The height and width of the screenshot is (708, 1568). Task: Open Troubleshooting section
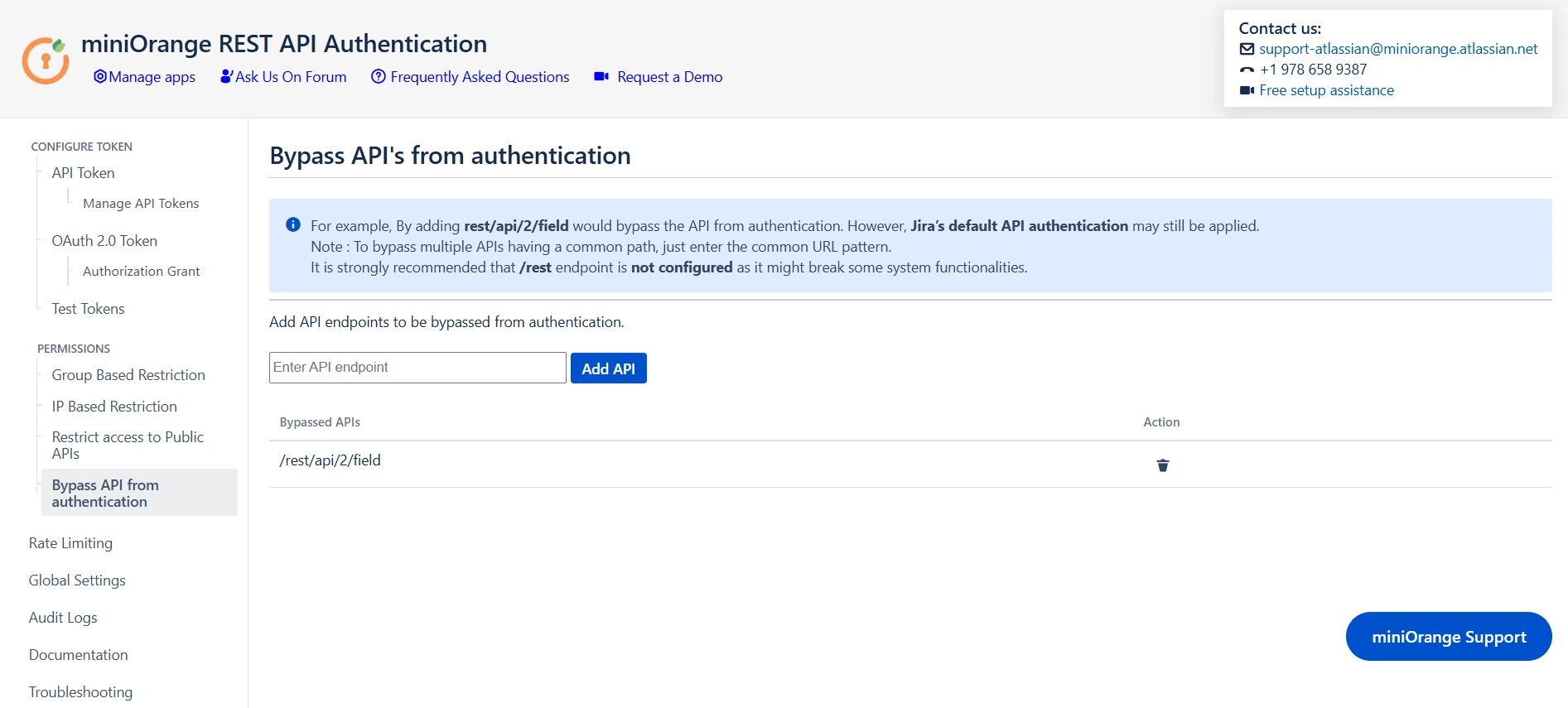[80, 692]
